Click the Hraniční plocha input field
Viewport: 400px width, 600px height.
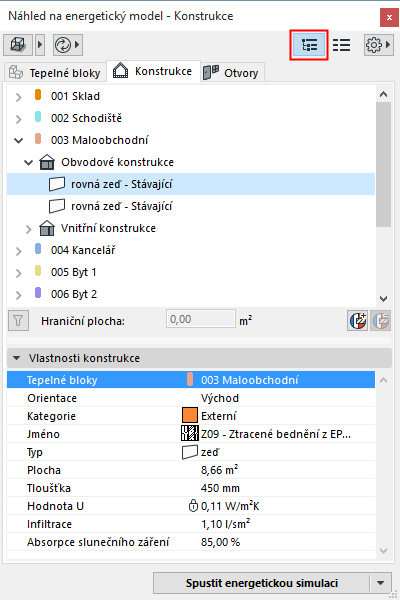coord(201,319)
